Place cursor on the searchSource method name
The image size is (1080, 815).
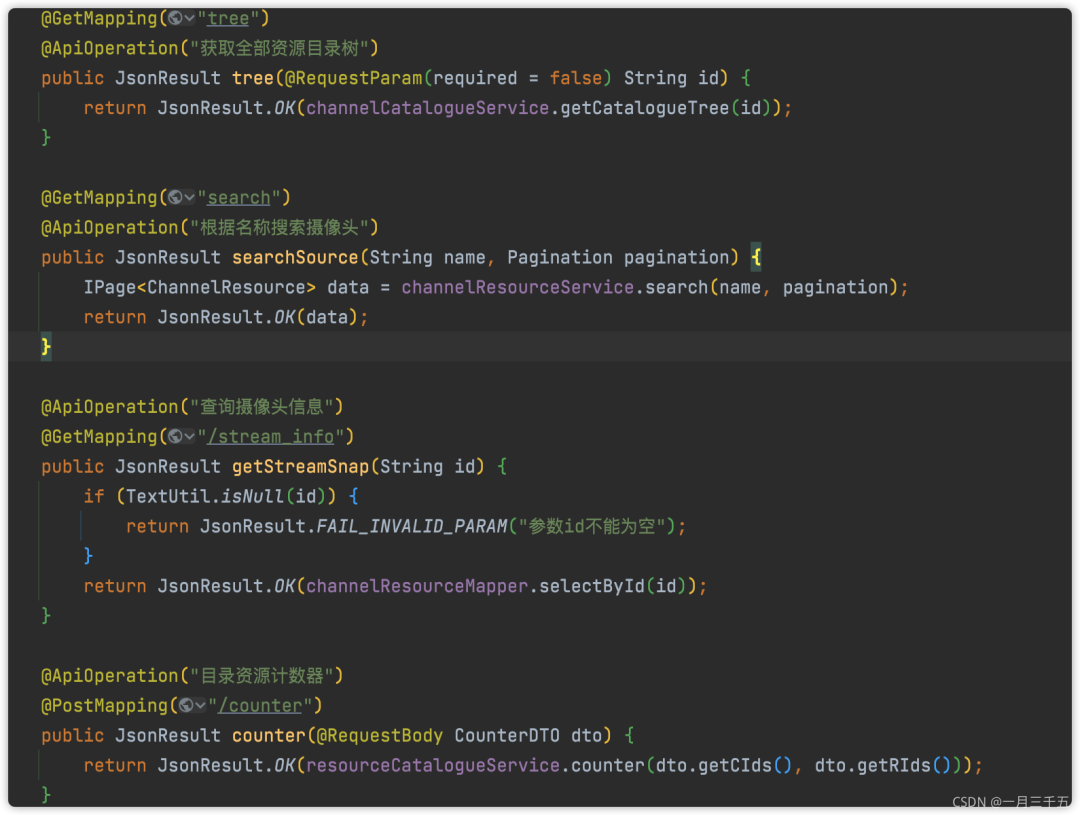[x=294, y=257]
